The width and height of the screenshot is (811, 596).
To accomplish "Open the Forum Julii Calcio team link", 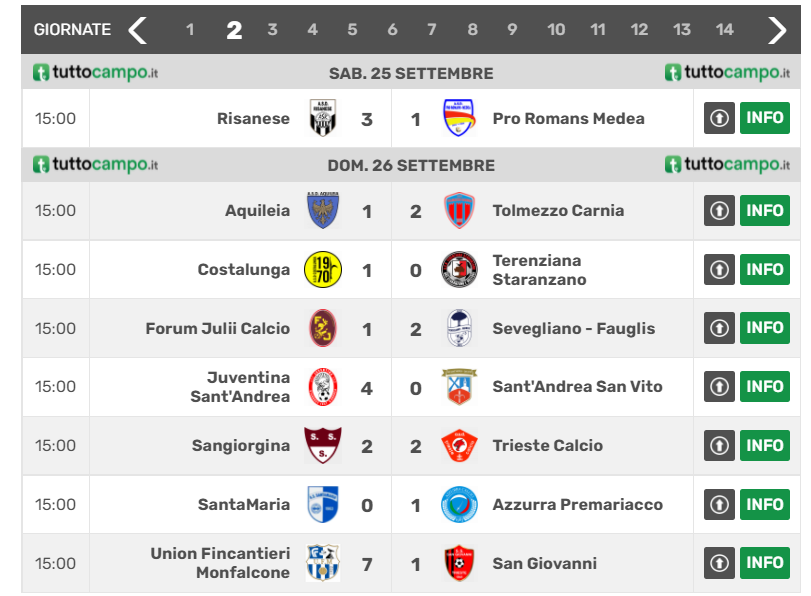I will tap(217, 328).
